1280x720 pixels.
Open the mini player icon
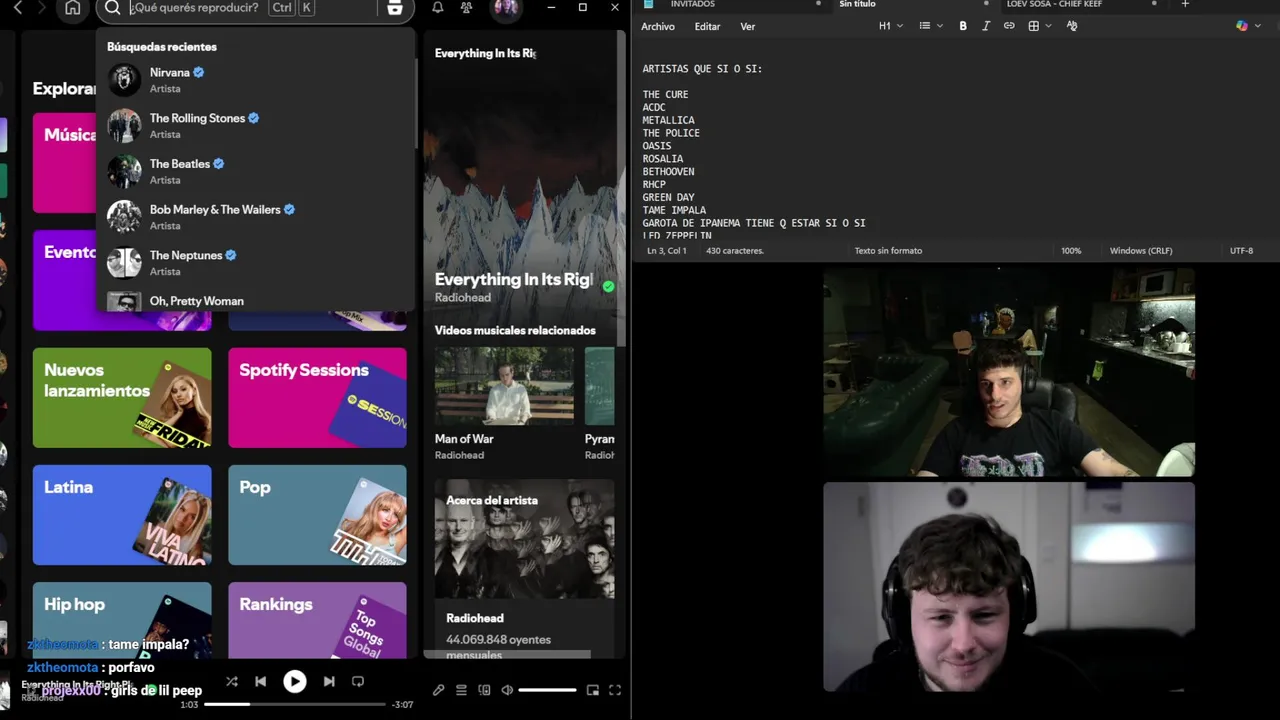592,690
